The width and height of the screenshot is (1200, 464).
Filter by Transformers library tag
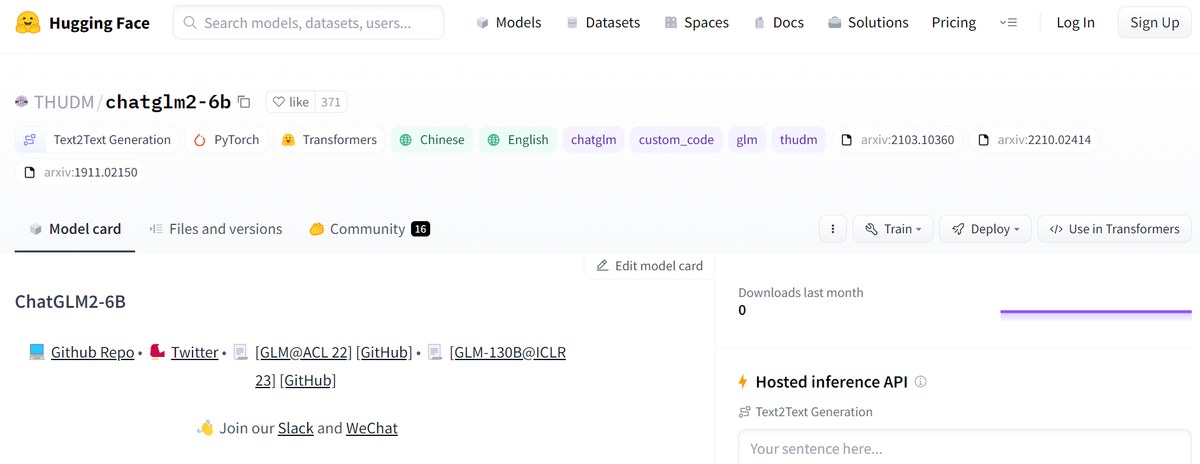point(329,140)
